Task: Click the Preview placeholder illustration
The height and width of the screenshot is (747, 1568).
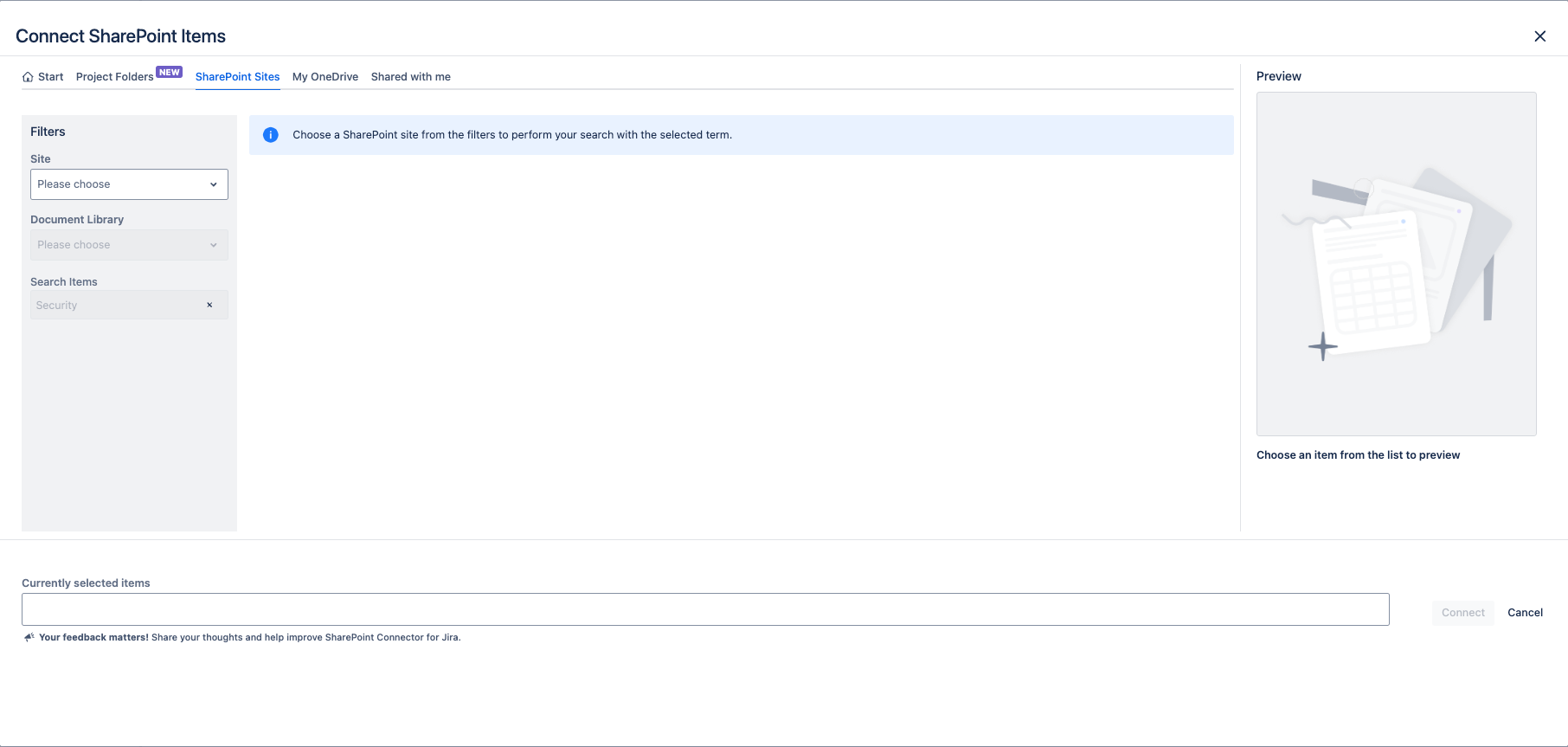Action: coord(1396,264)
